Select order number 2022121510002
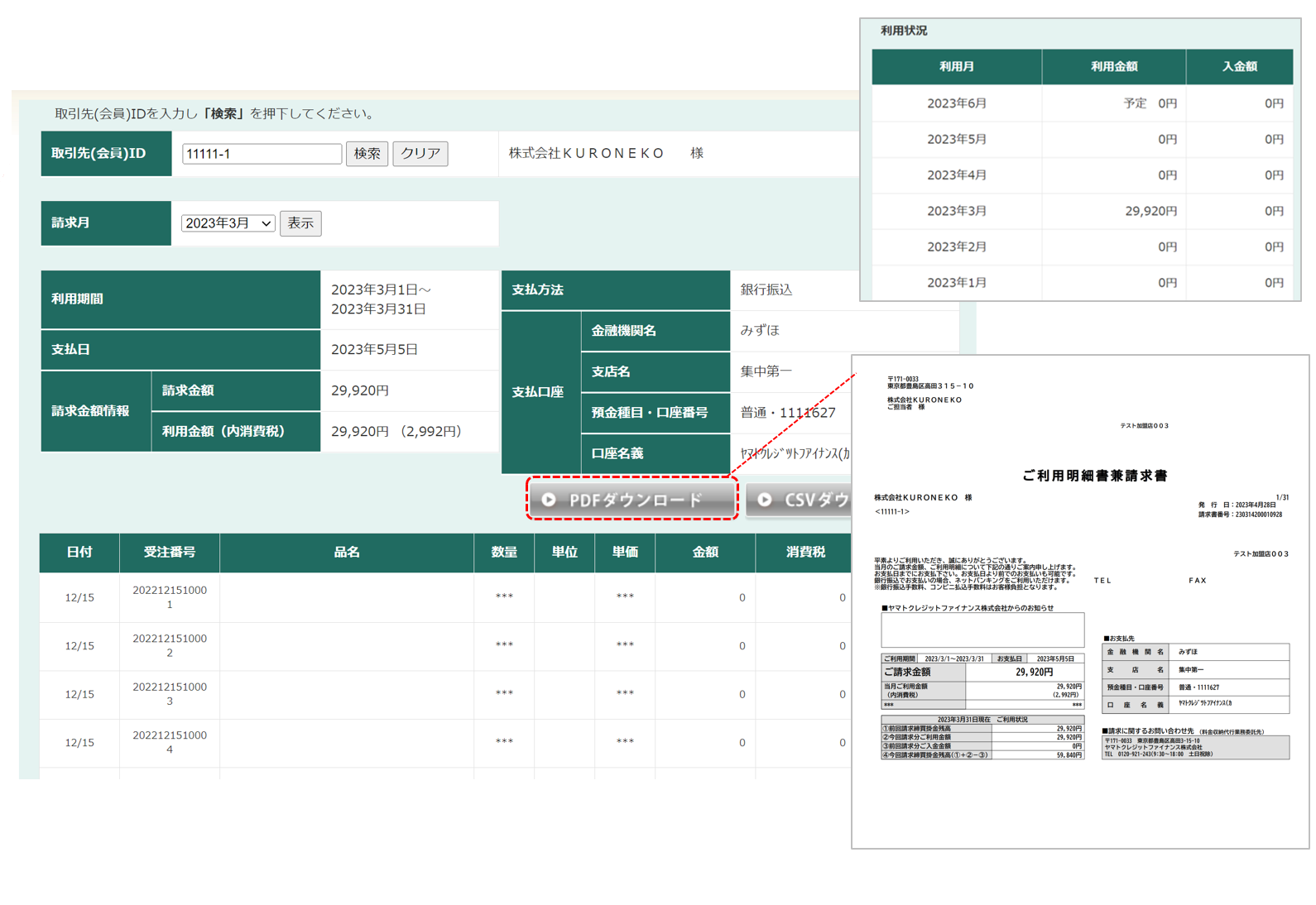This screenshot has width=1316, height=905. [x=170, y=645]
